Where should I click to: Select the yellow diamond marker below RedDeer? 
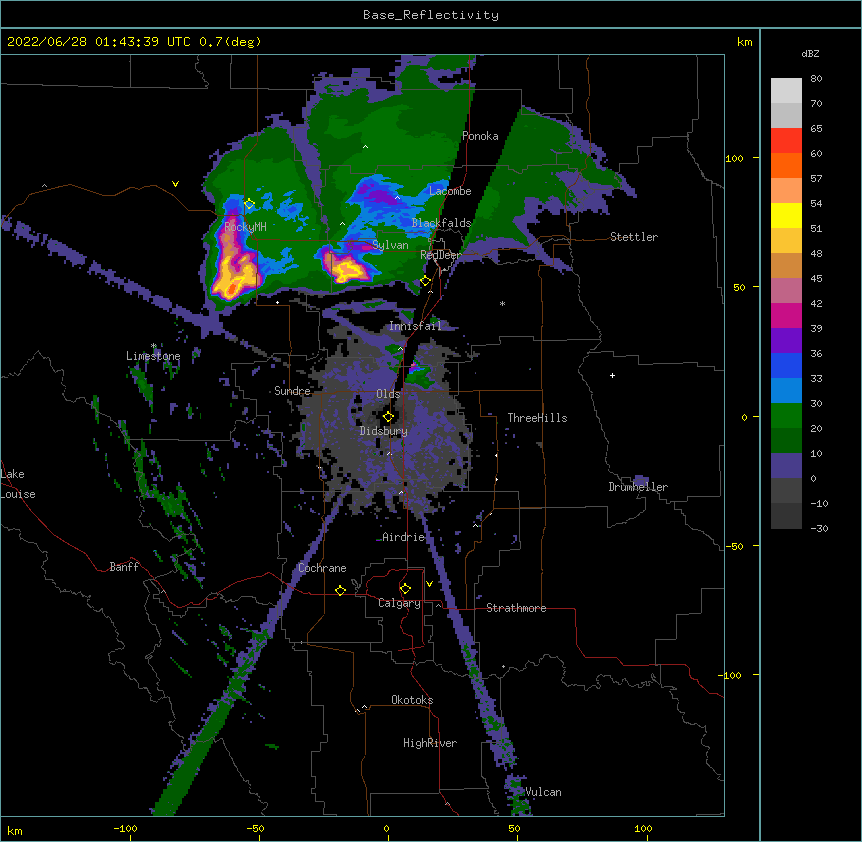(x=426, y=281)
